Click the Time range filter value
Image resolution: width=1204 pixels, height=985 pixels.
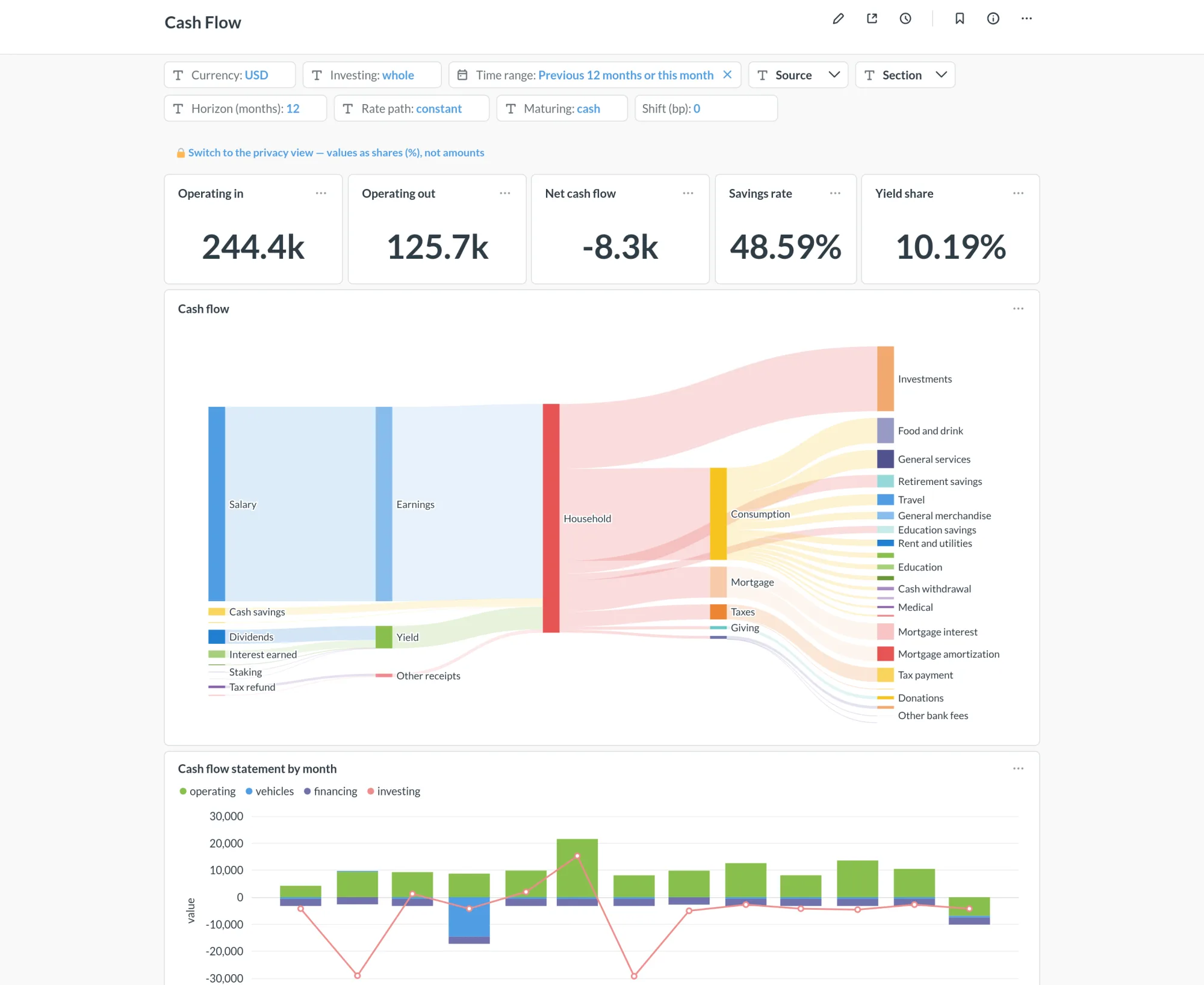coord(626,75)
